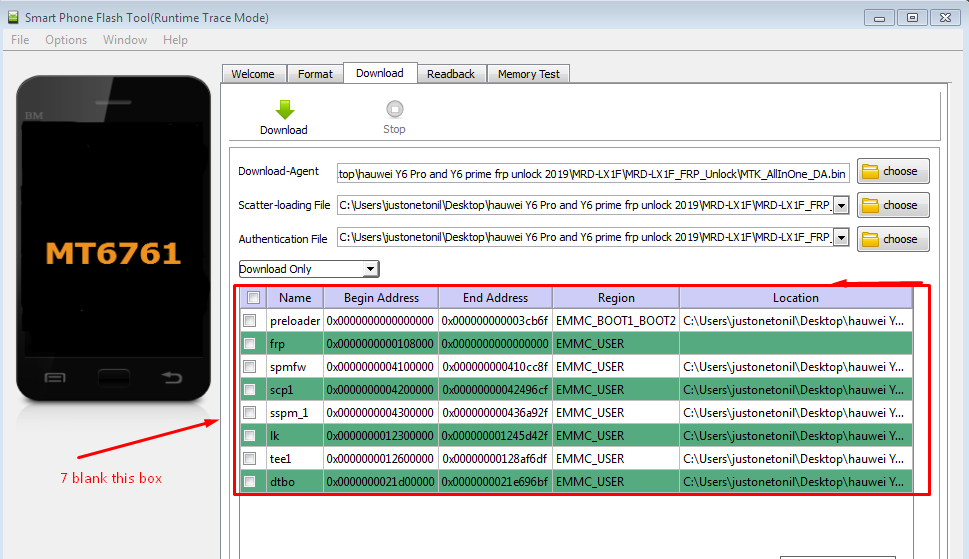Click begin address 0x0000000000108000

(x=381, y=343)
